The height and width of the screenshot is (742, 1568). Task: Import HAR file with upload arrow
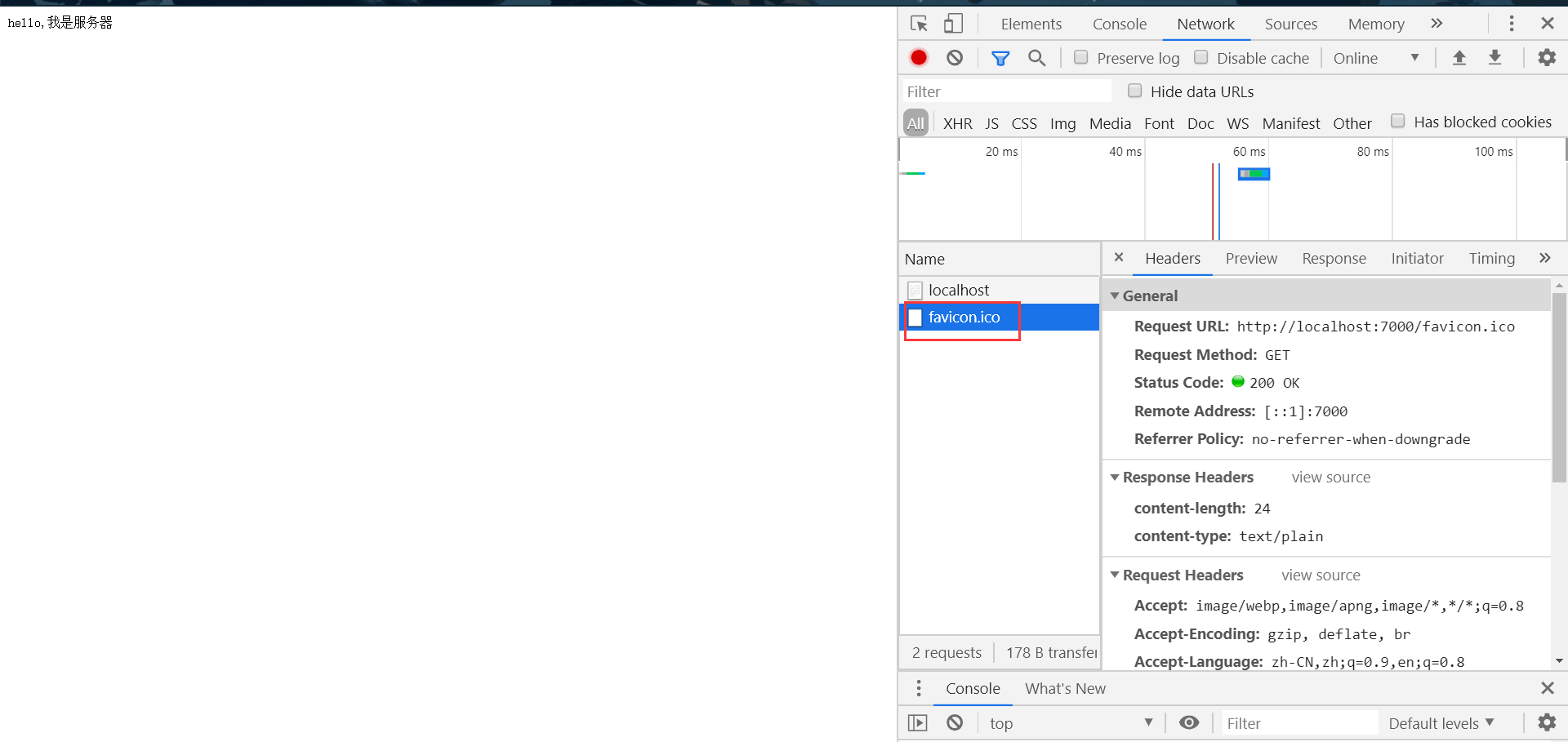point(1459,57)
